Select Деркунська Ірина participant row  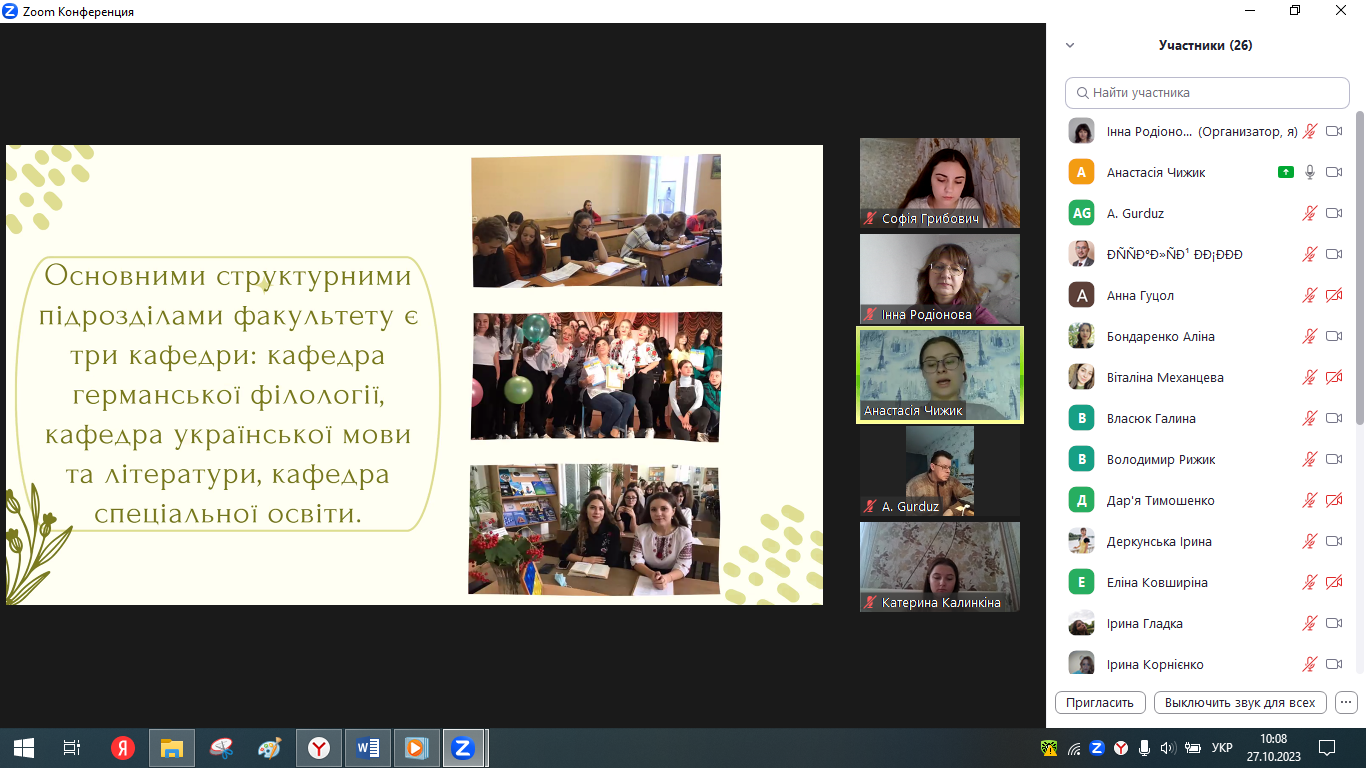[1159, 541]
